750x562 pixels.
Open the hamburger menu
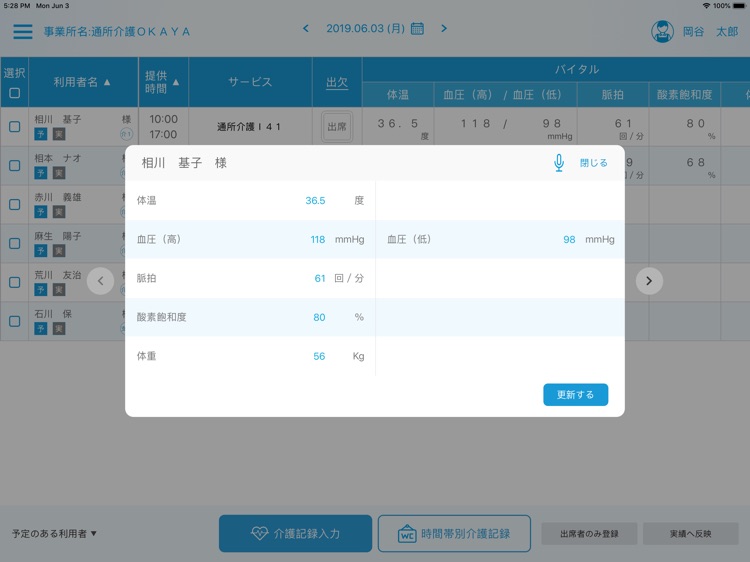coord(22,32)
